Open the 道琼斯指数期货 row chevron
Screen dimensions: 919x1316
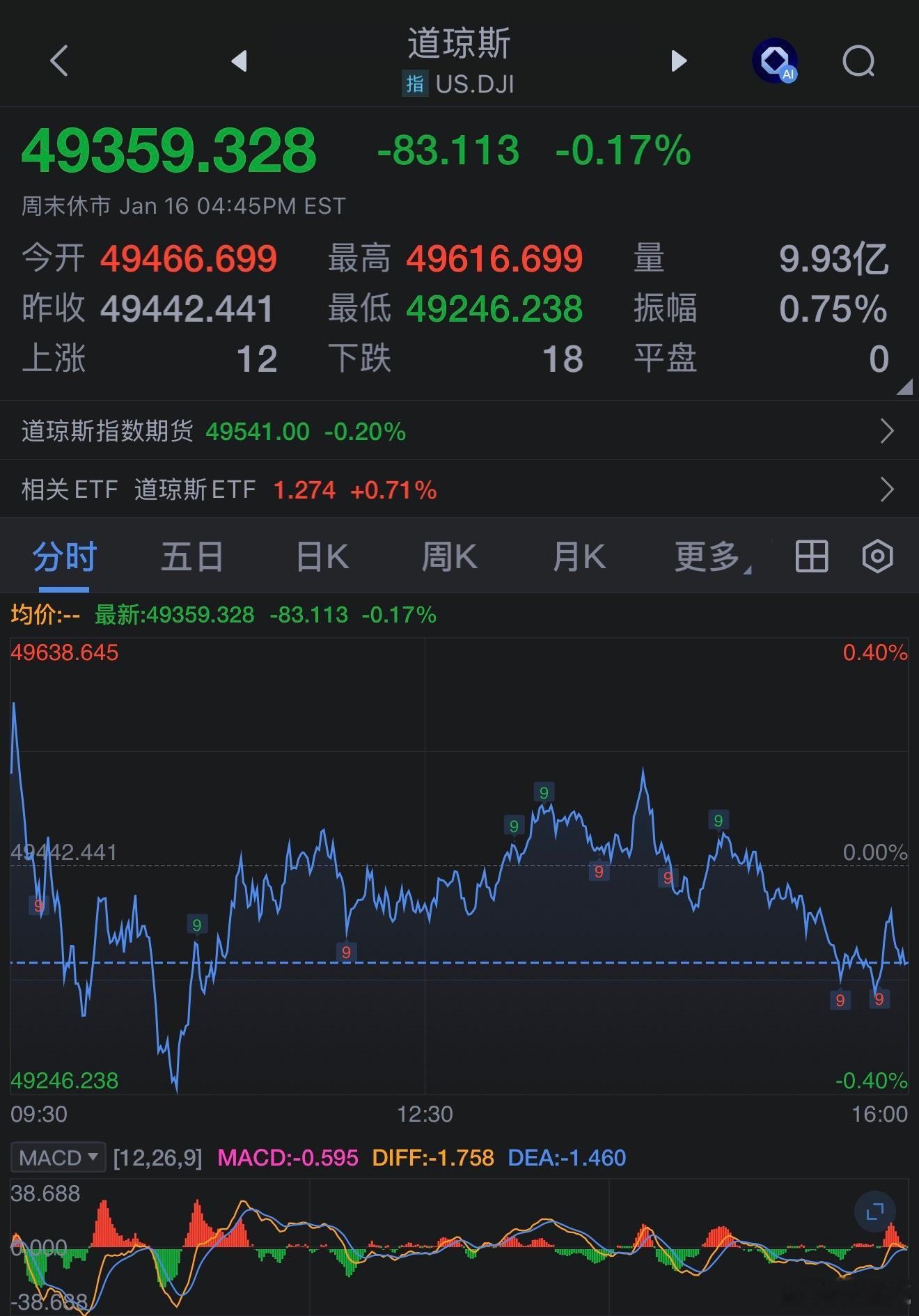coord(887,431)
